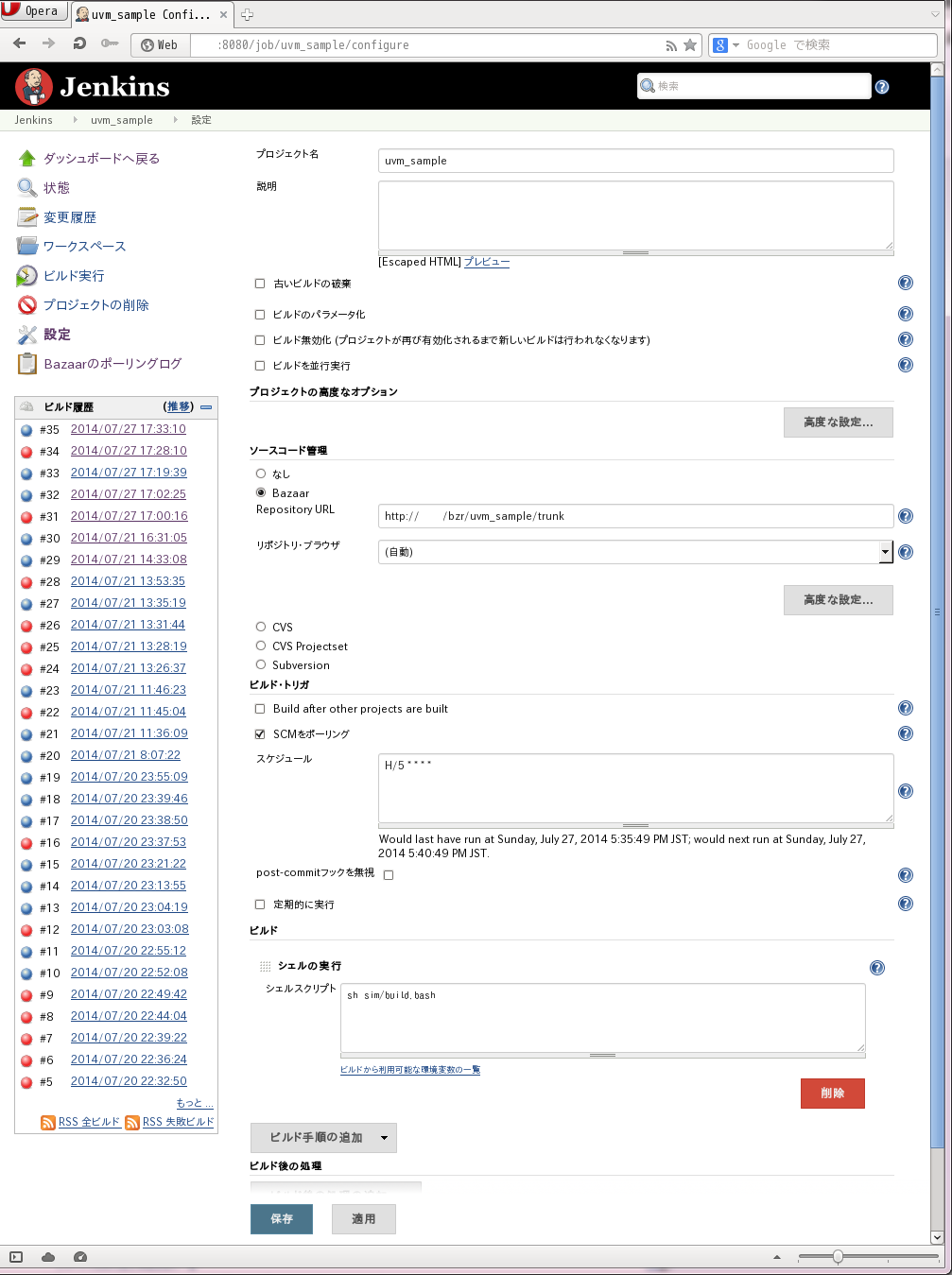Uncheck SCMをポーリング checkbox
952x1275 pixels.
(260, 734)
